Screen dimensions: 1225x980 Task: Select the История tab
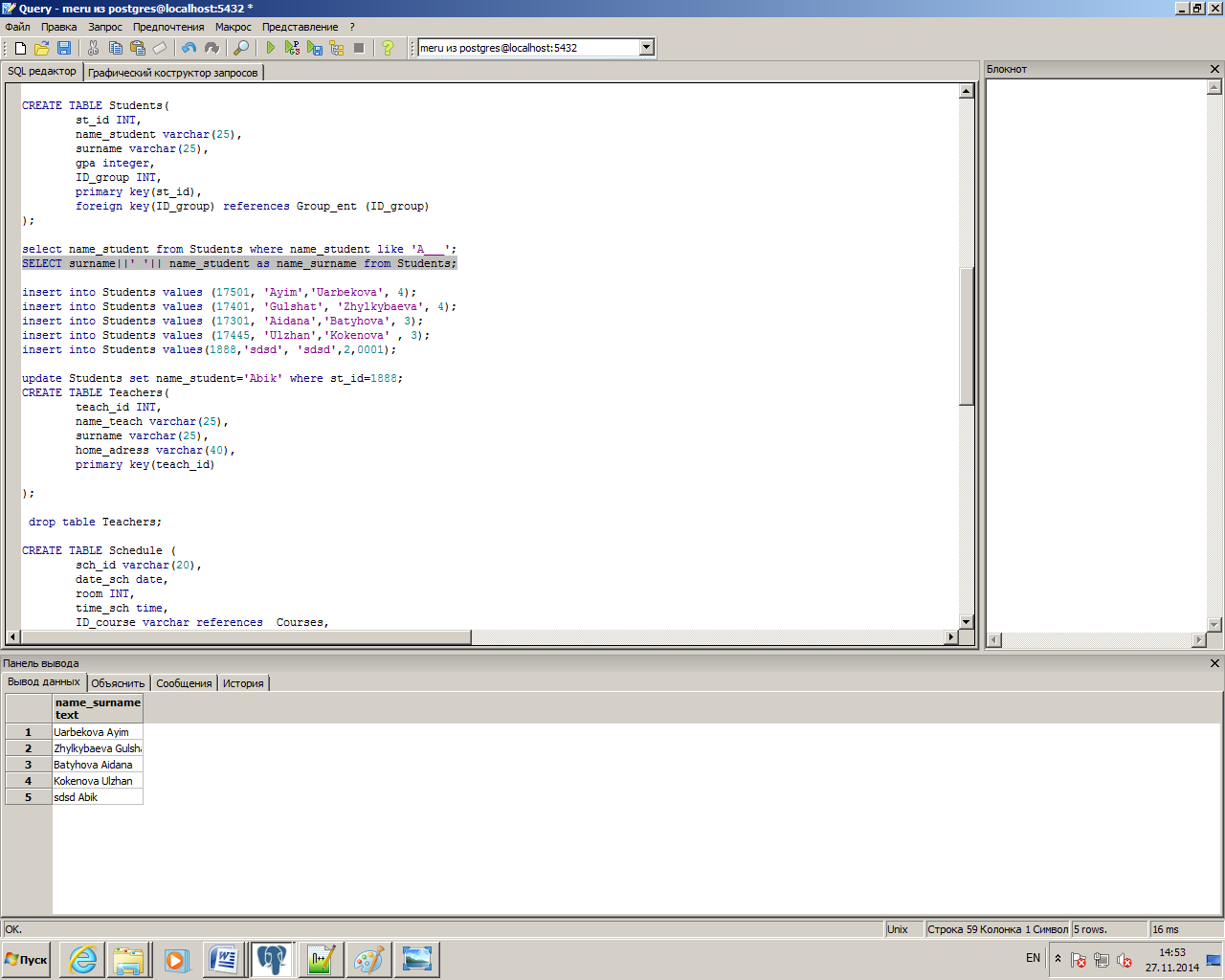[x=243, y=683]
